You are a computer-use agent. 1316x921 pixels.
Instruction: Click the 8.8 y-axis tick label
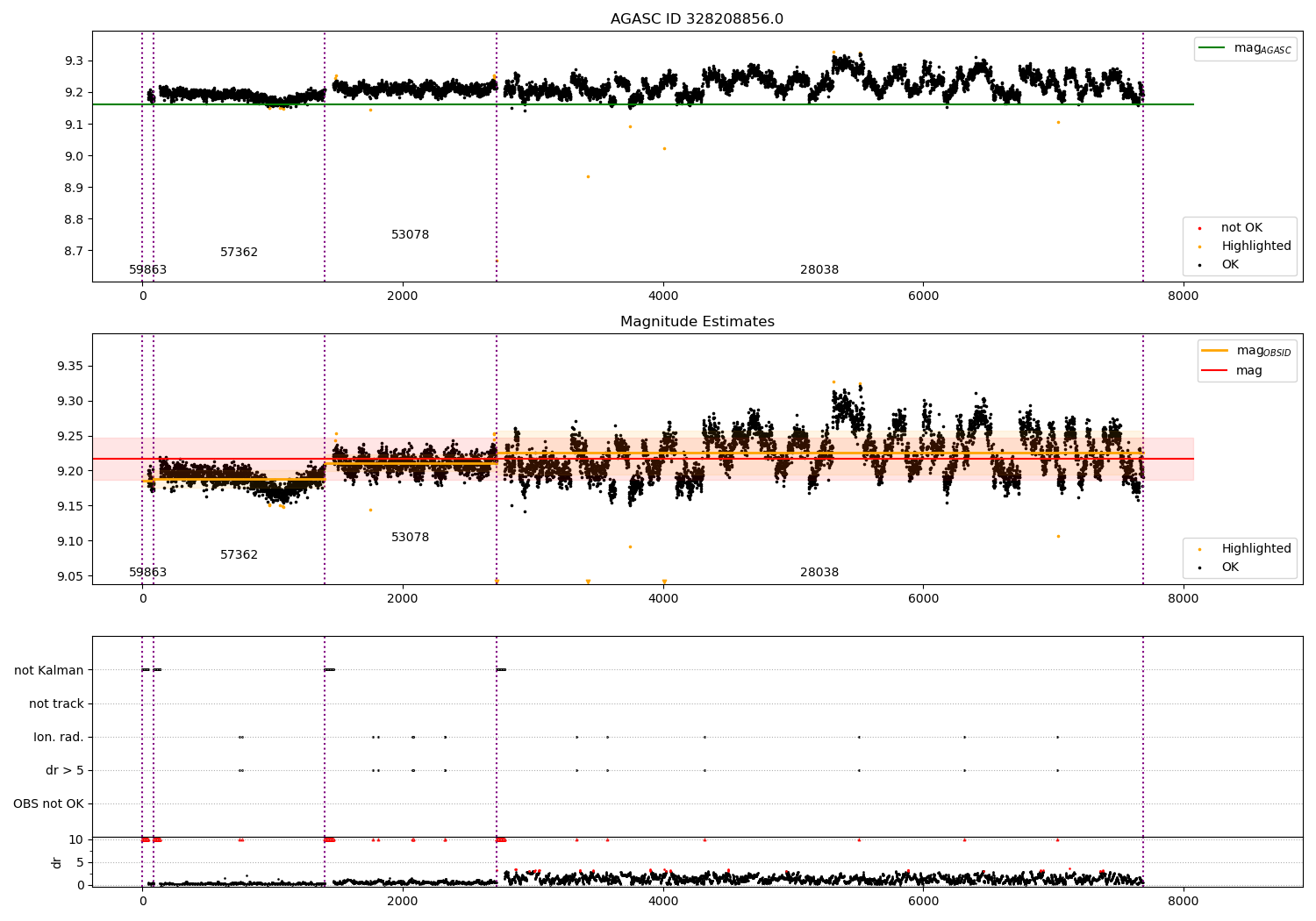[74, 220]
